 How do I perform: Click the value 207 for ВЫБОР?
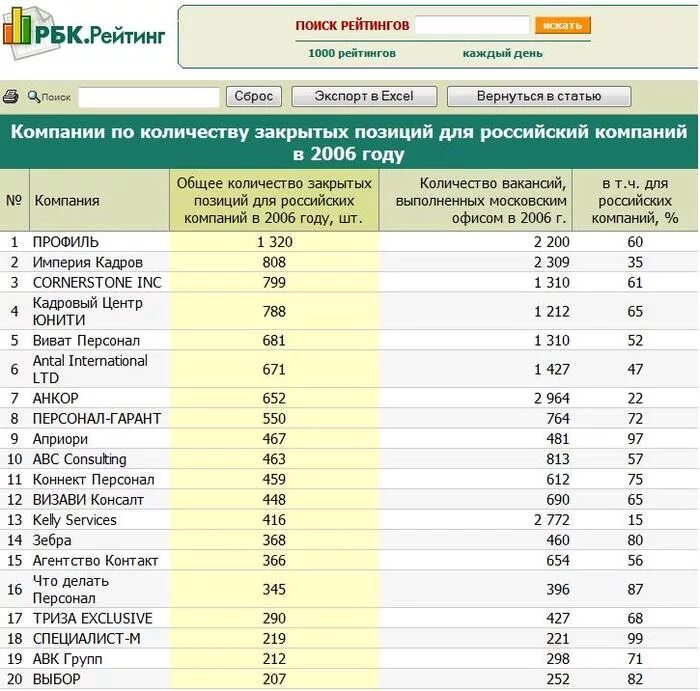point(274,679)
